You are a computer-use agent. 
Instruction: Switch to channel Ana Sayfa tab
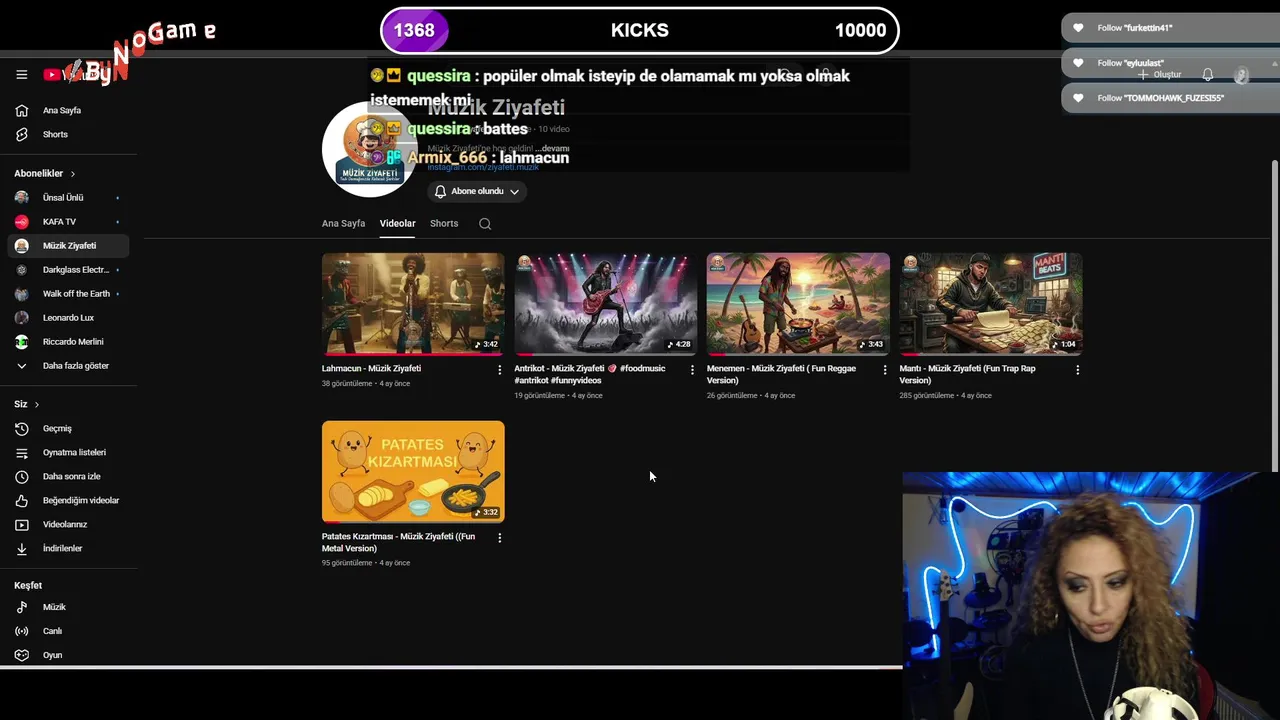pos(343,224)
